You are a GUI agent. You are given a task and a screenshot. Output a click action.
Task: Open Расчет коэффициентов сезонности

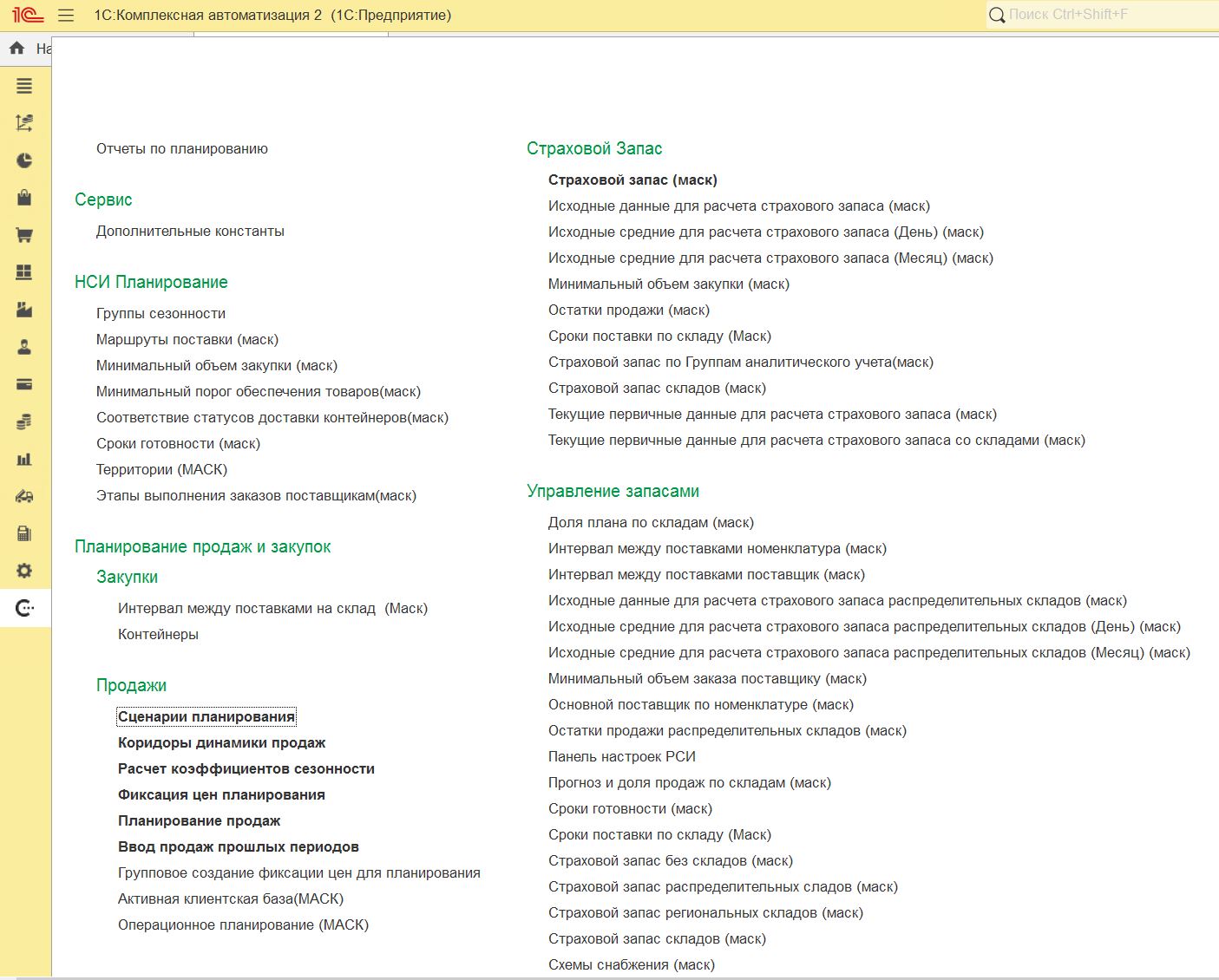click(x=246, y=769)
